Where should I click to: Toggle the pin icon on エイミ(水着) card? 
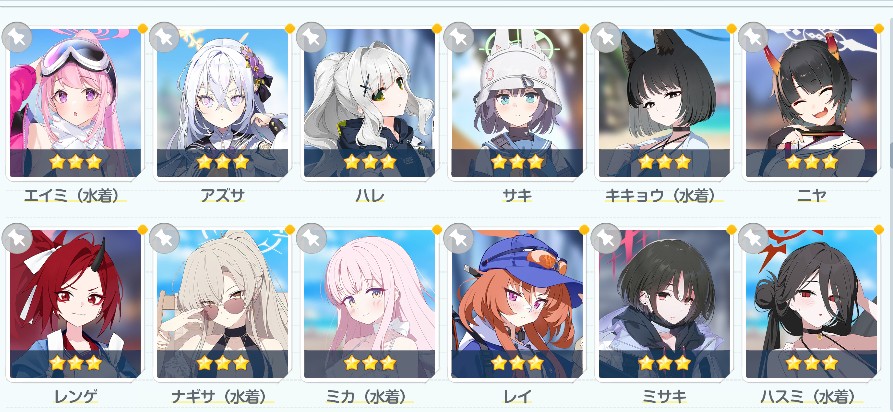[17, 38]
